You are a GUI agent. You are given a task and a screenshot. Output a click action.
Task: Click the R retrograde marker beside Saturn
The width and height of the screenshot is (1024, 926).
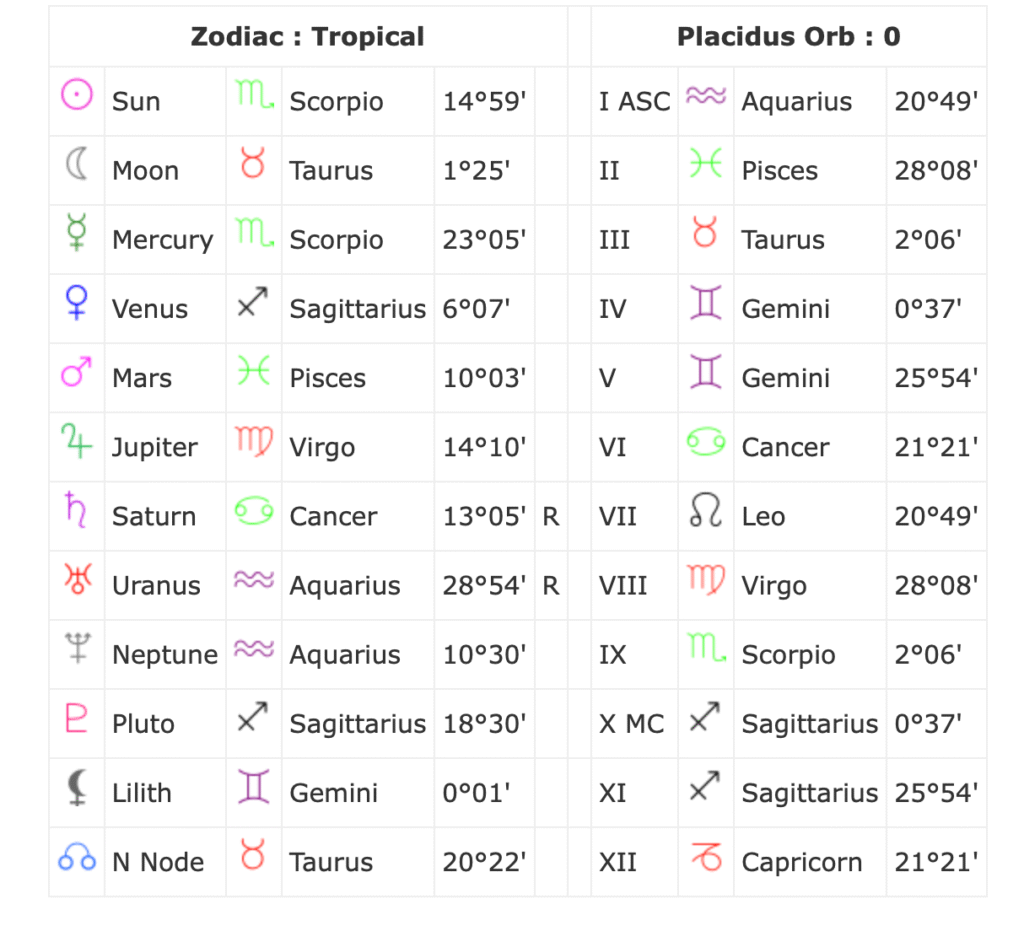click(x=551, y=517)
